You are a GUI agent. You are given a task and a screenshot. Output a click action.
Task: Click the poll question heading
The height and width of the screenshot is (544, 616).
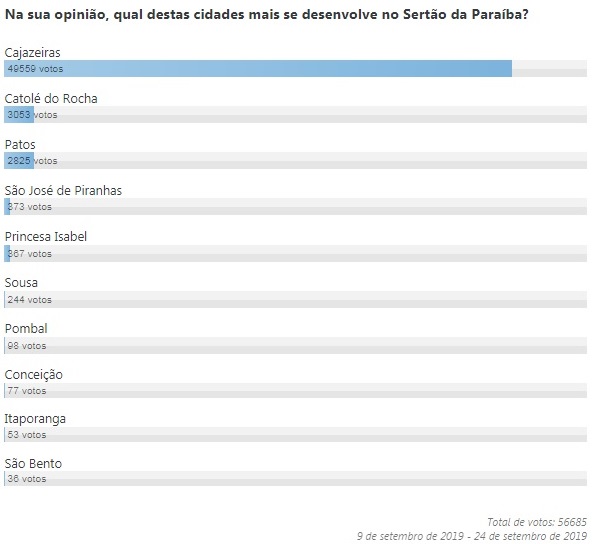(267, 18)
